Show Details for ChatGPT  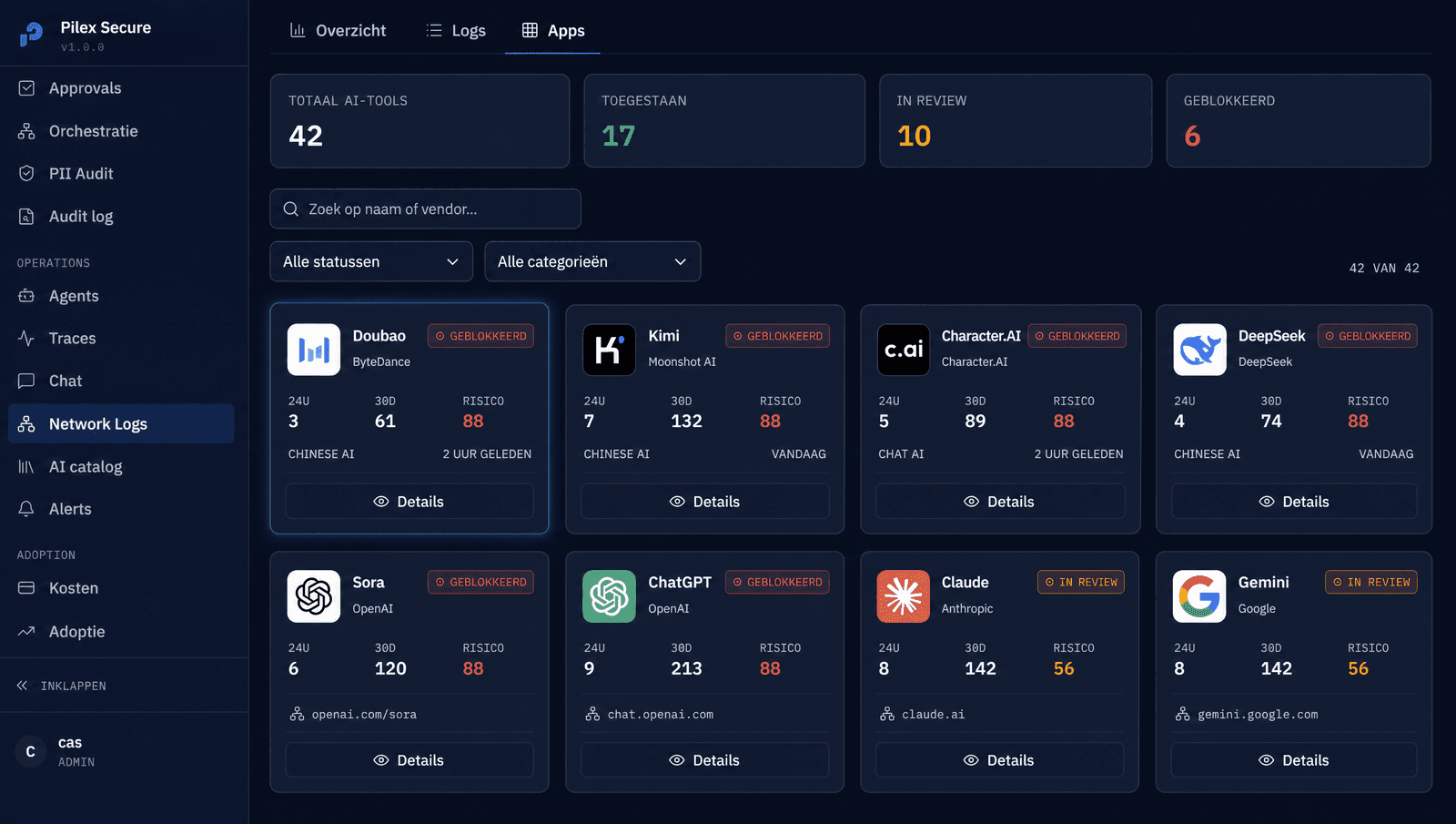(x=705, y=760)
